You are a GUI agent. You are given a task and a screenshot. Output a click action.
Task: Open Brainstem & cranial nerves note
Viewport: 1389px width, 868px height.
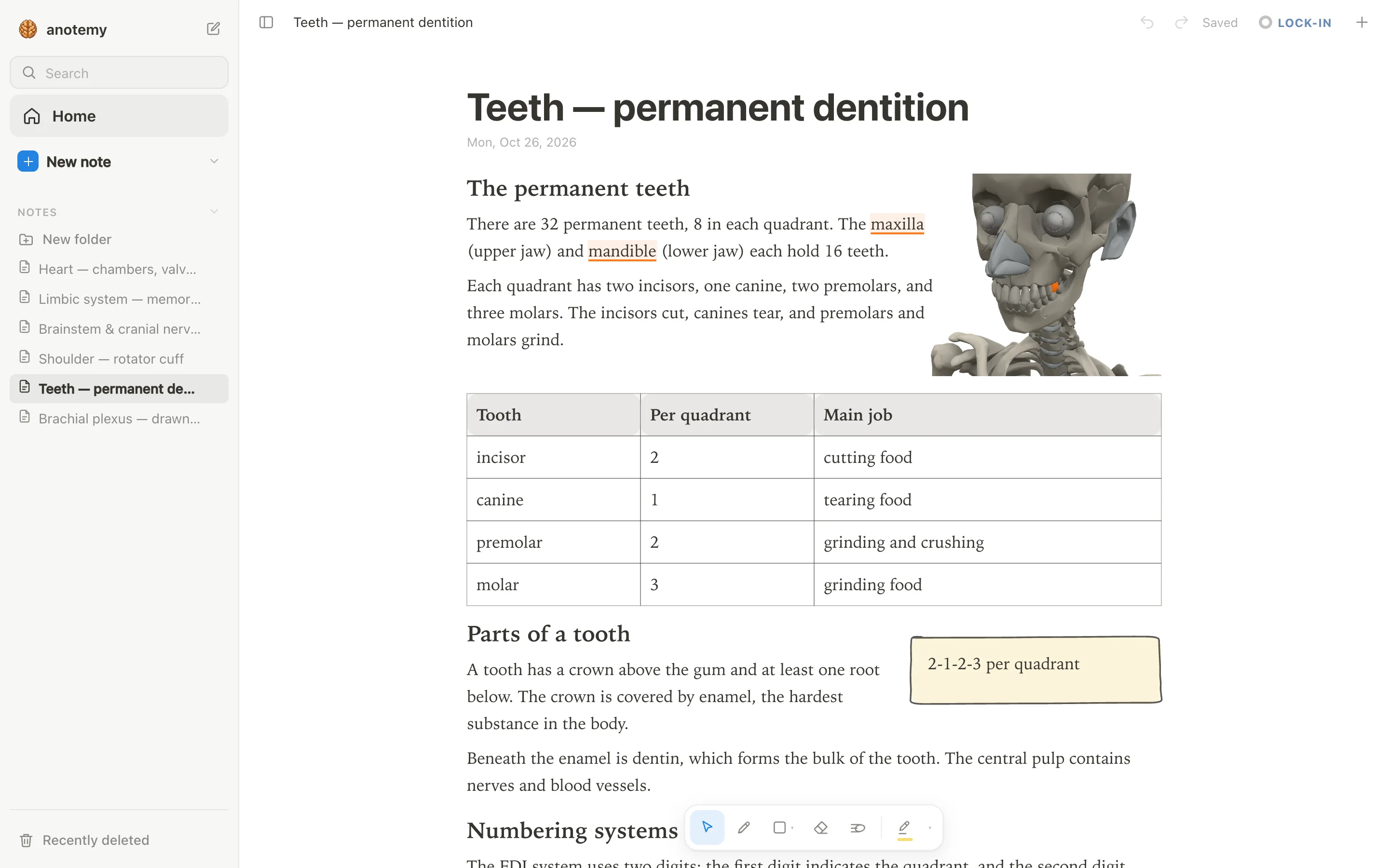click(119, 329)
